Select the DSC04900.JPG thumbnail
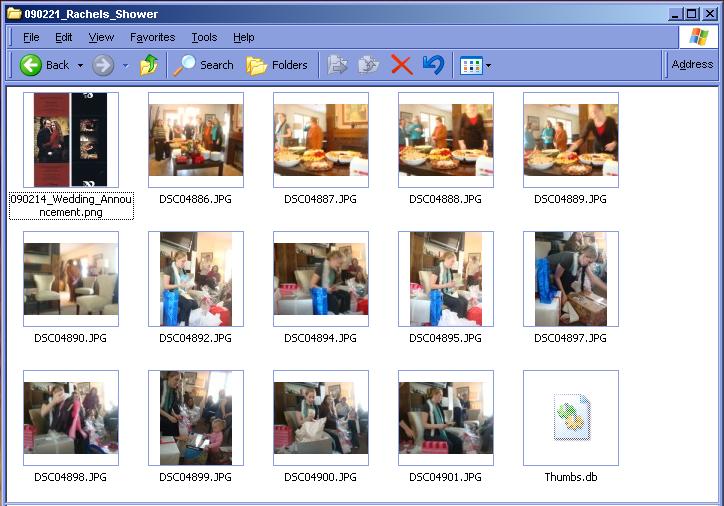724x506 pixels. [321, 418]
